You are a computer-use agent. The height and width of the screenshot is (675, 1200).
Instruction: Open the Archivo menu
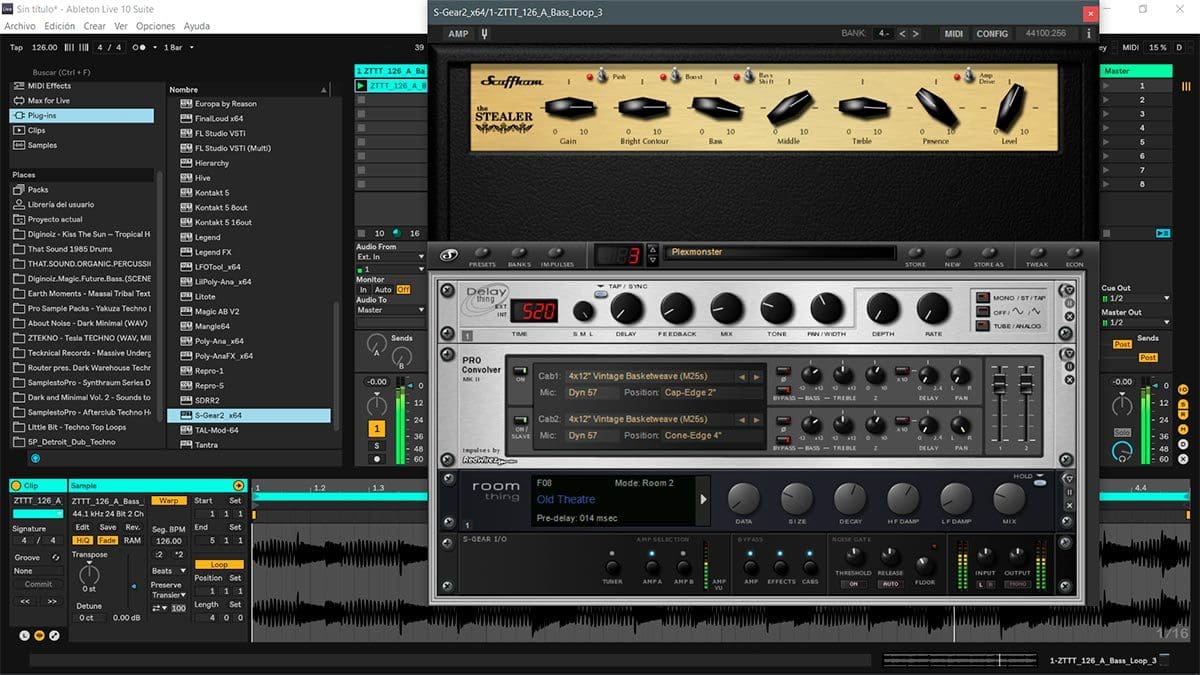tap(20, 26)
